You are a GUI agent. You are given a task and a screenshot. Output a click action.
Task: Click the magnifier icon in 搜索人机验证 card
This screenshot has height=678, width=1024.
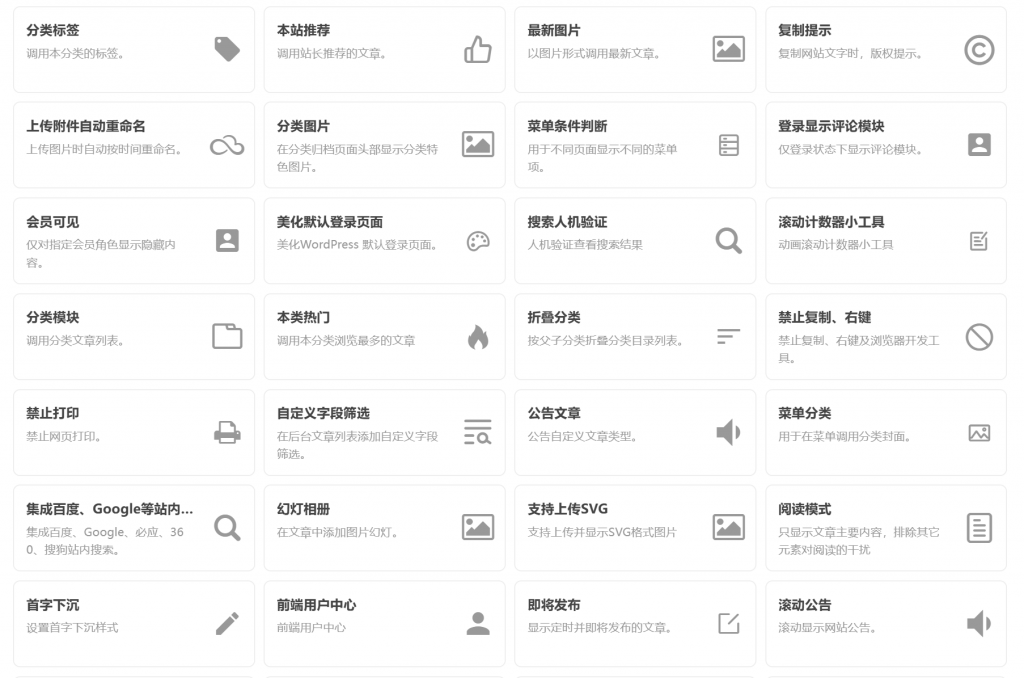click(728, 241)
